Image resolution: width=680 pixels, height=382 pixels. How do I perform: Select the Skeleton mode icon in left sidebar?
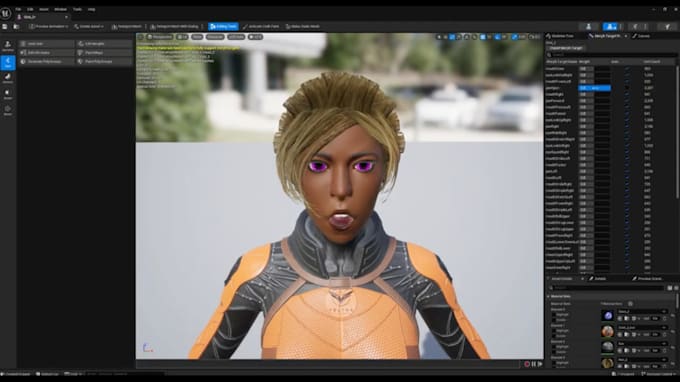[8, 46]
